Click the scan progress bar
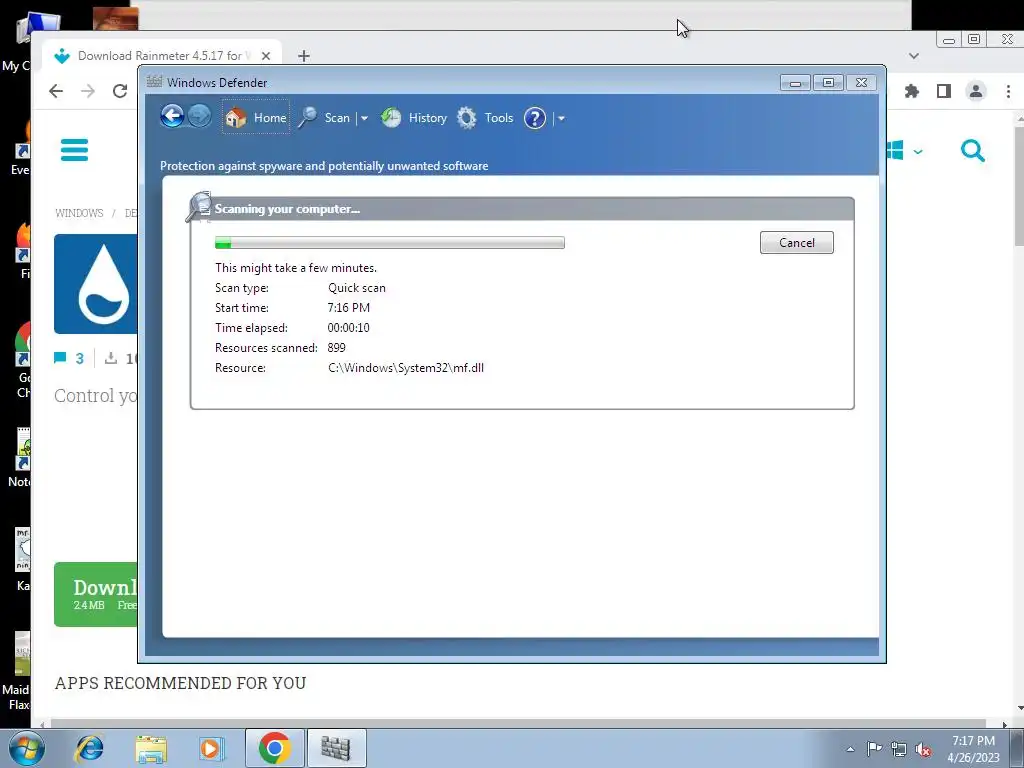 tap(390, 243)
